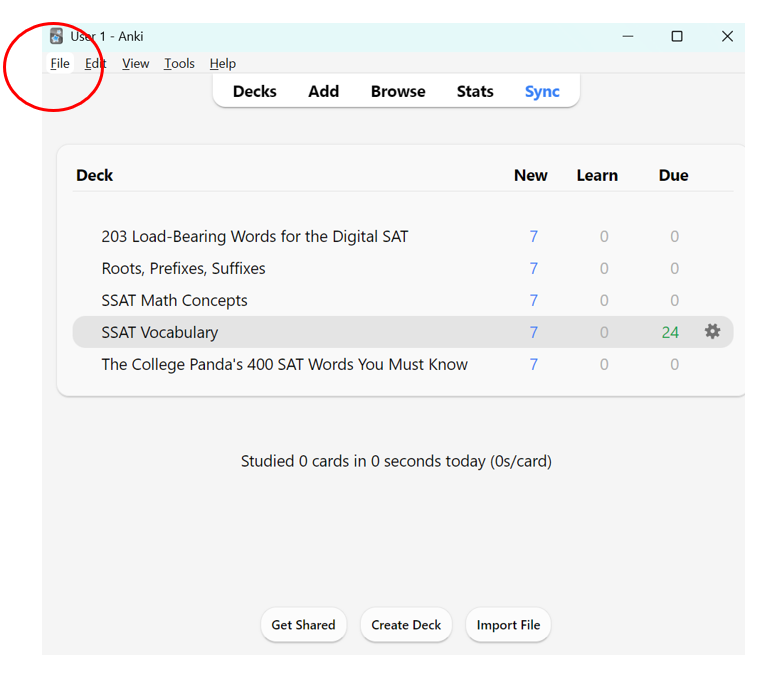Click the Due count 0 for SSAT Math Concepts
Viewport: 774px width, 681px height.
pos(674,301)
